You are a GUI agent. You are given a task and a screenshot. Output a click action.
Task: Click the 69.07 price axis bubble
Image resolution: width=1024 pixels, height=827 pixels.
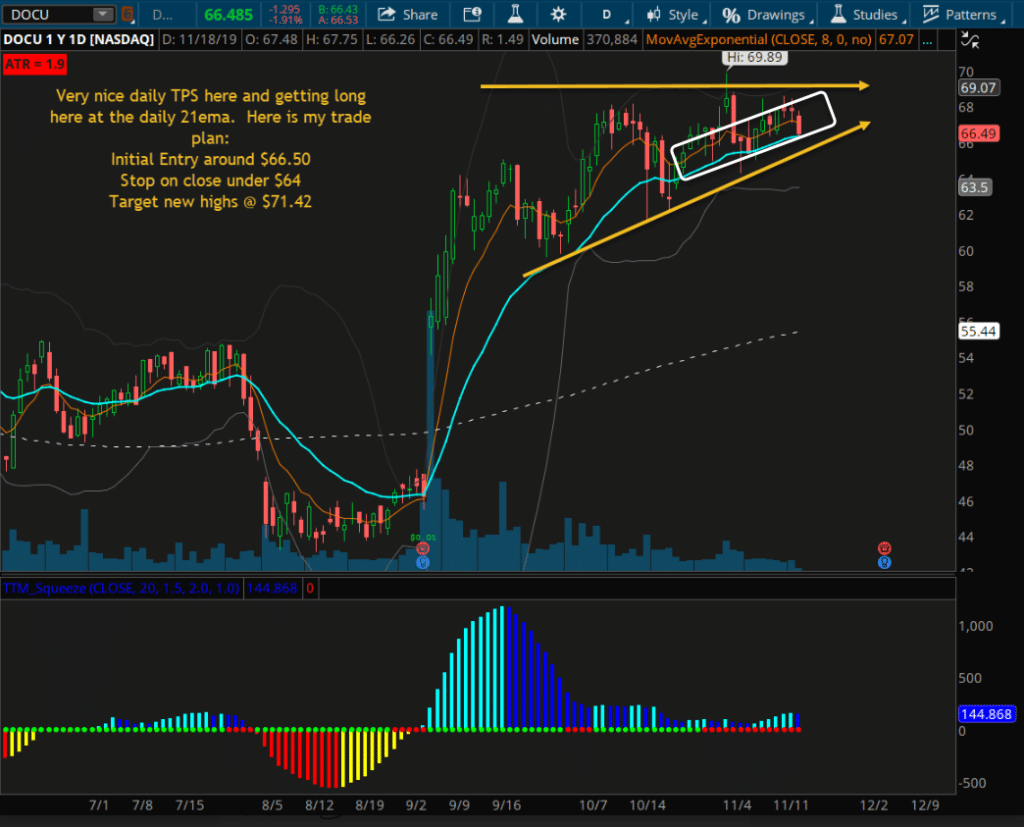click(x=978, y=88)
